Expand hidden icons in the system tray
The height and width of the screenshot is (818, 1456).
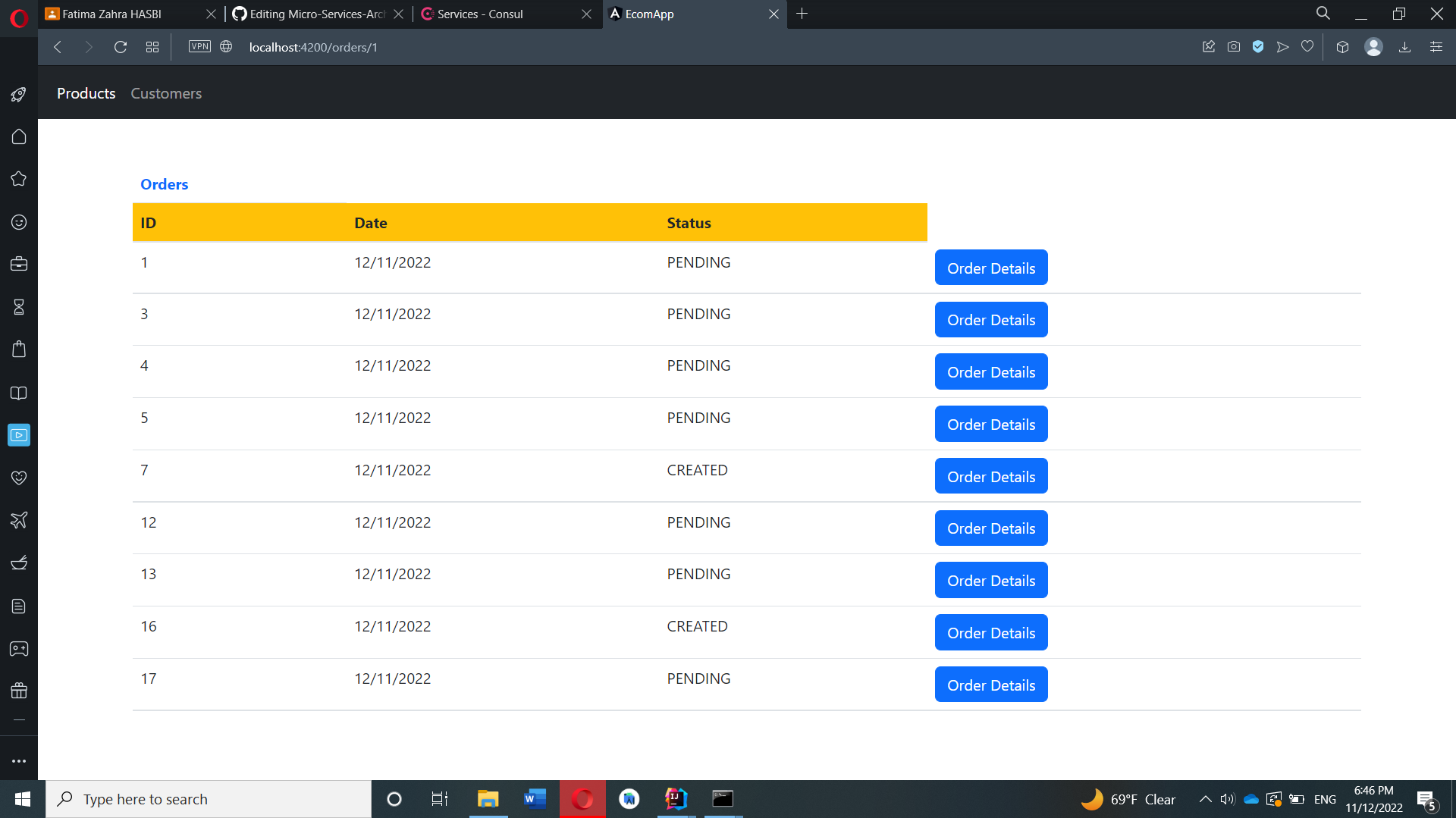(1204, 798)
